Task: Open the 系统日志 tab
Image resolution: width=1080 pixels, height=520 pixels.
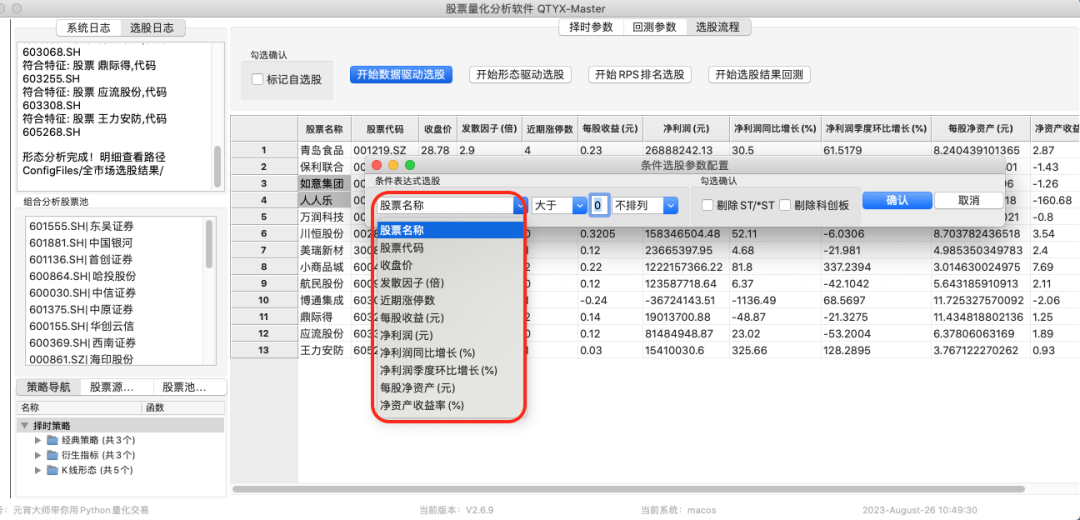Action: click(87, 28)
